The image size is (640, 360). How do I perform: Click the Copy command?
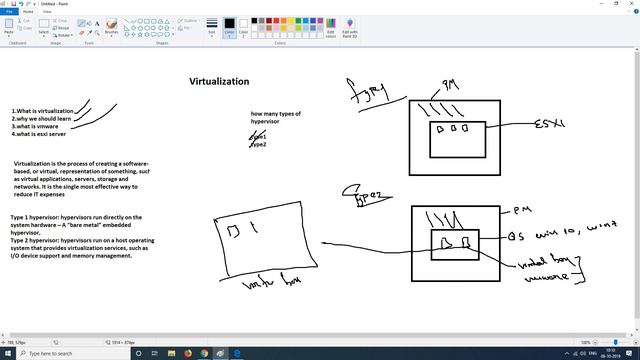[24, 28]
